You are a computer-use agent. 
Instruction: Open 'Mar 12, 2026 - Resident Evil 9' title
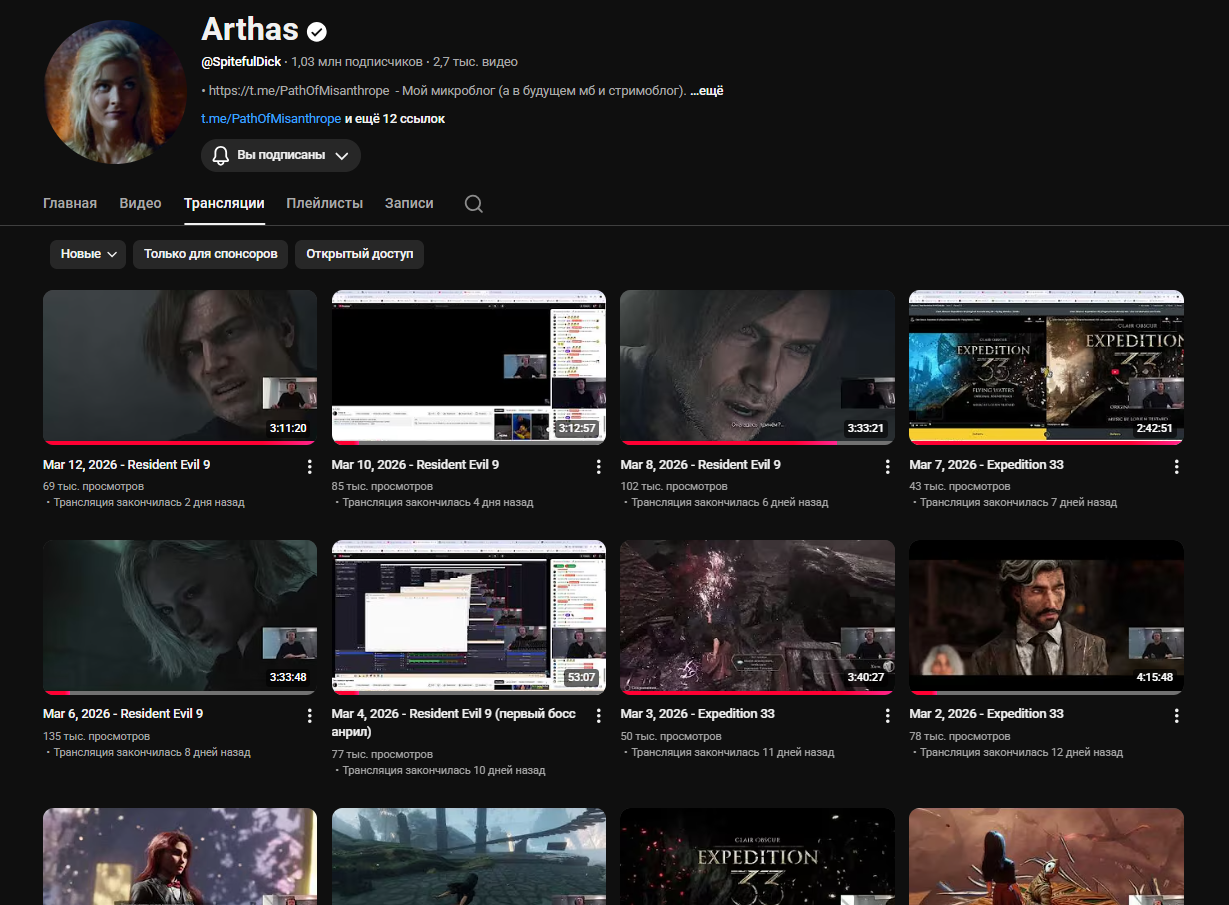tap(127, 465)
